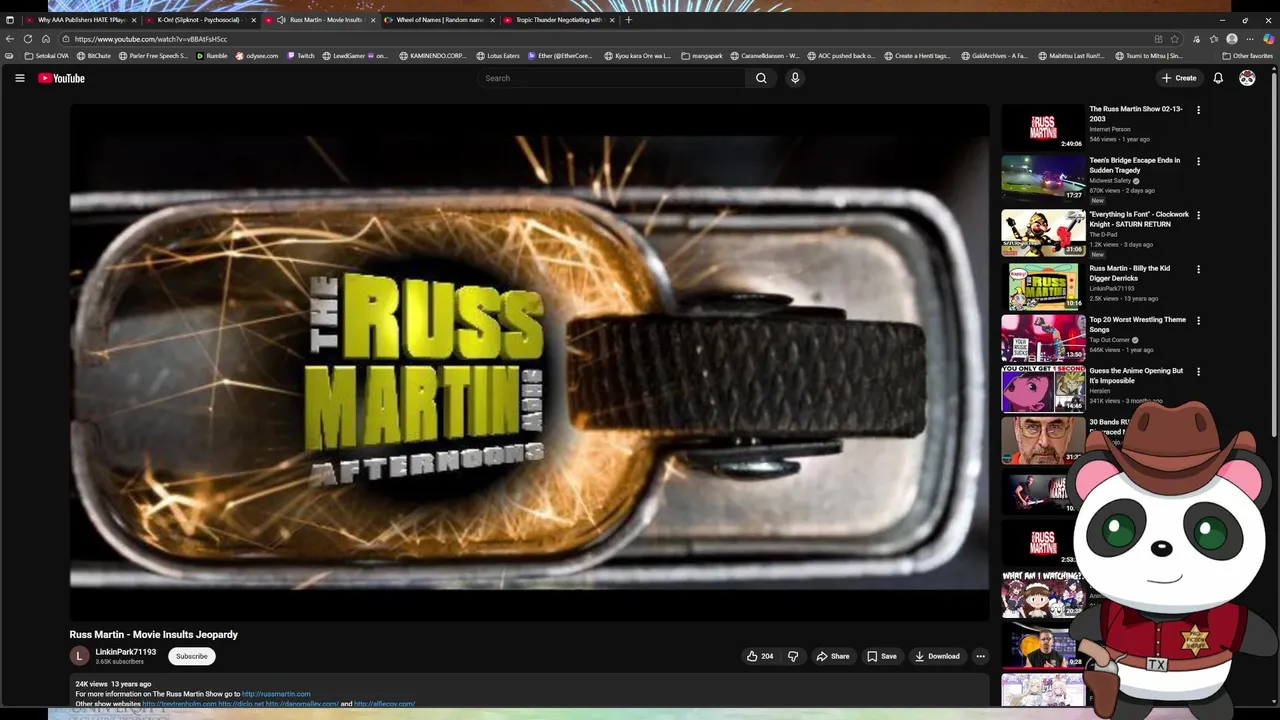The width and height of the screenshot is (1280, 720).
Task: Open the Parler Free Speech bookmark
Action: [153, 56]
